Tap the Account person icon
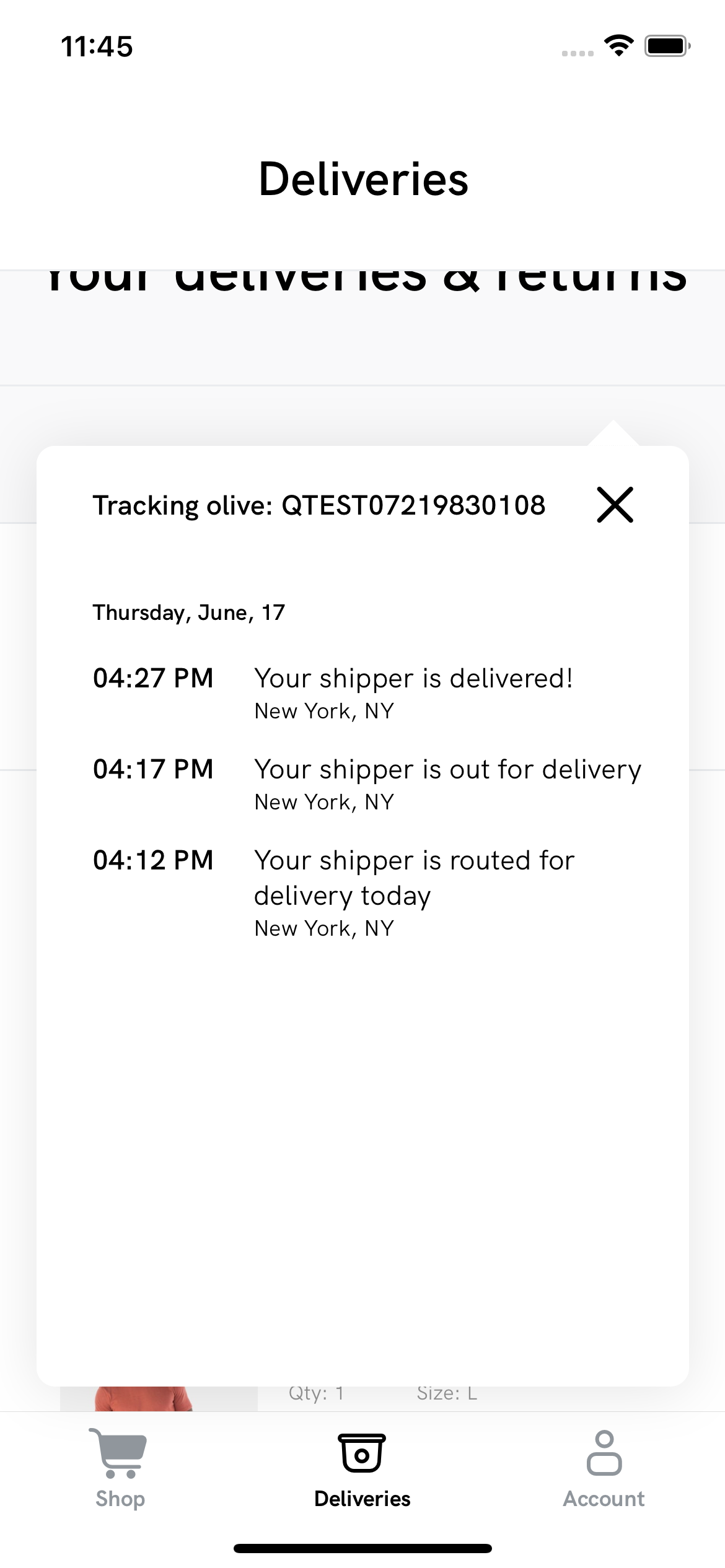Screen dimensions: 725x1568 604,1453
